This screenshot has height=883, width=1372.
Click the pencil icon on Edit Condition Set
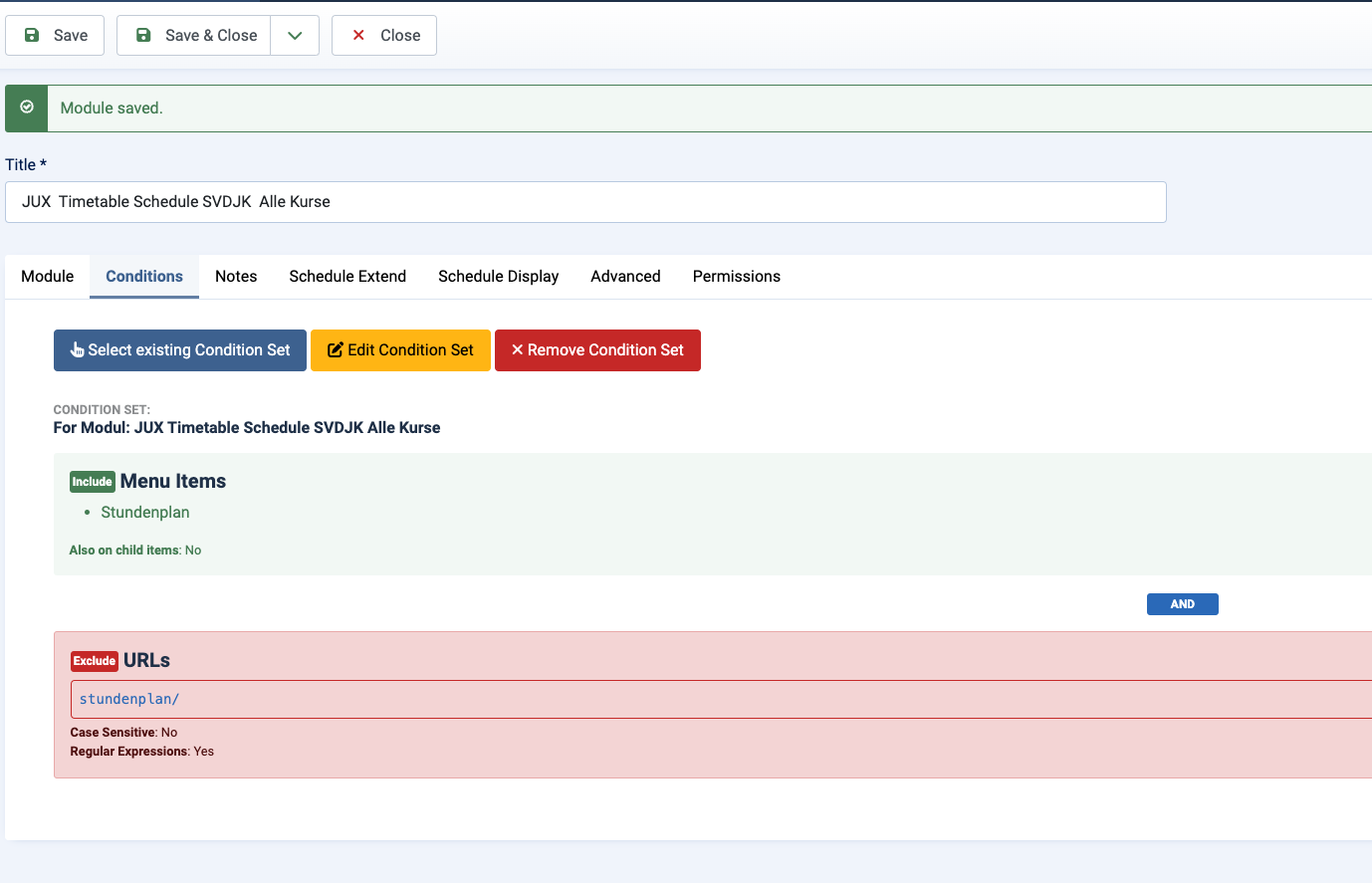[336, 349]
